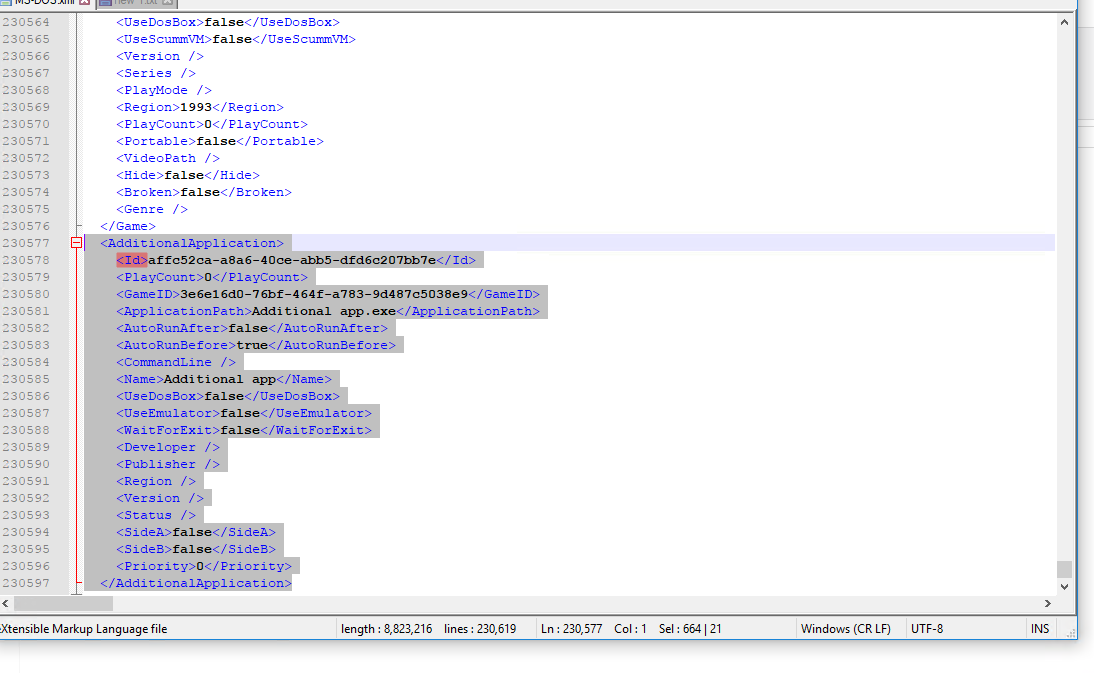Click the <Developer /> line
1094x673 pixels.
tap(168, 447)
